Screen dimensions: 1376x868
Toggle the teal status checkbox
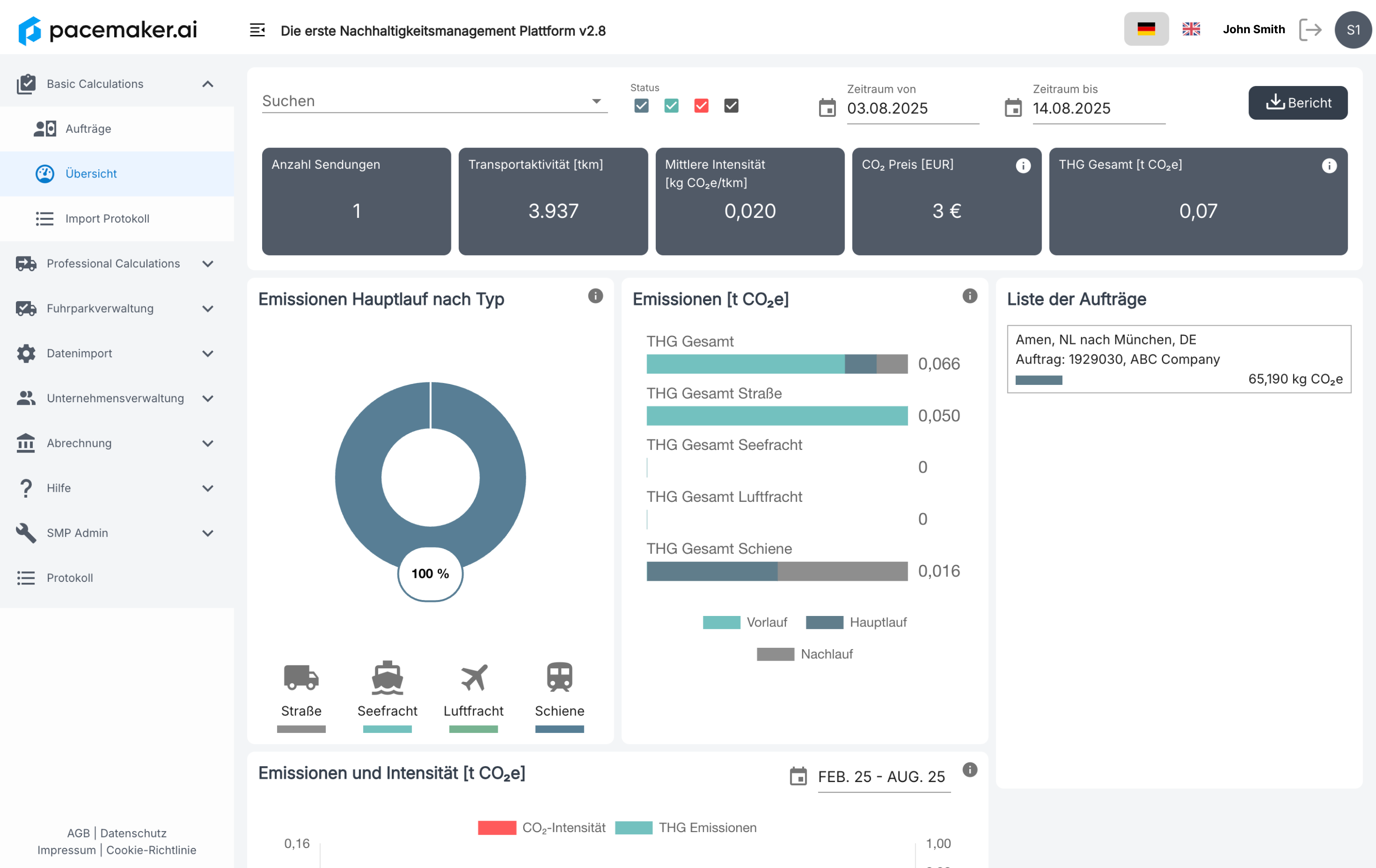tap(671, 106)
